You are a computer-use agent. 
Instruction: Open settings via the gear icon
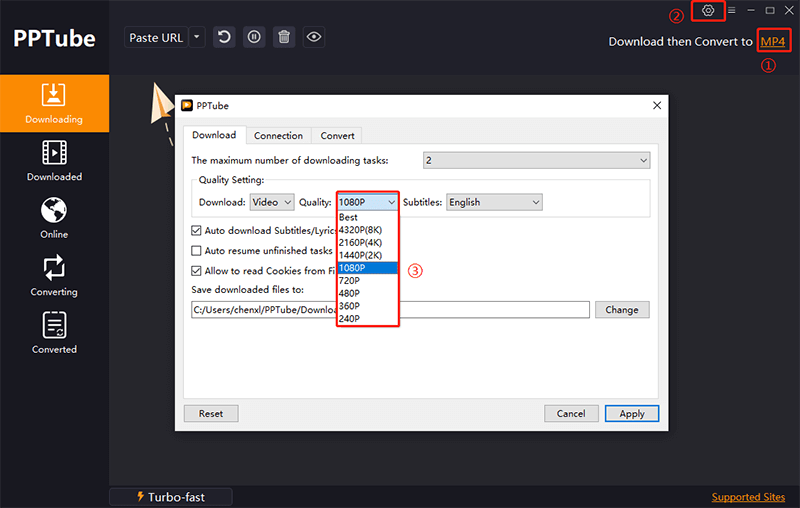pyautogui.click(x=708, y=10)
